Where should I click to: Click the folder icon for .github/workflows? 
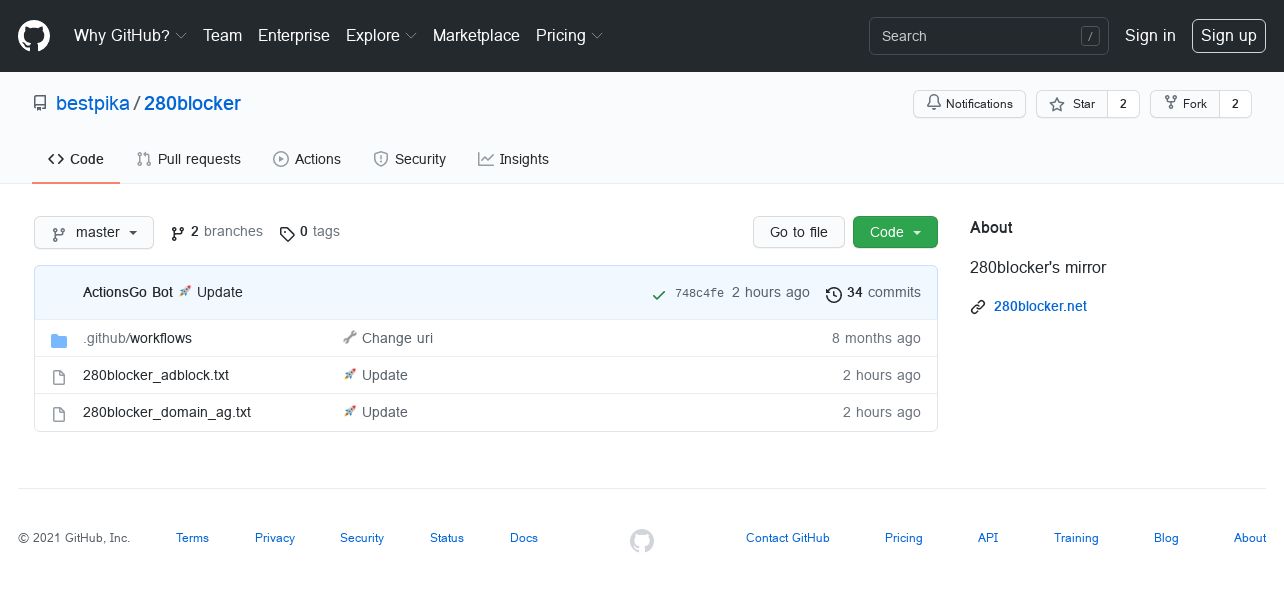(x=59, y=339)
